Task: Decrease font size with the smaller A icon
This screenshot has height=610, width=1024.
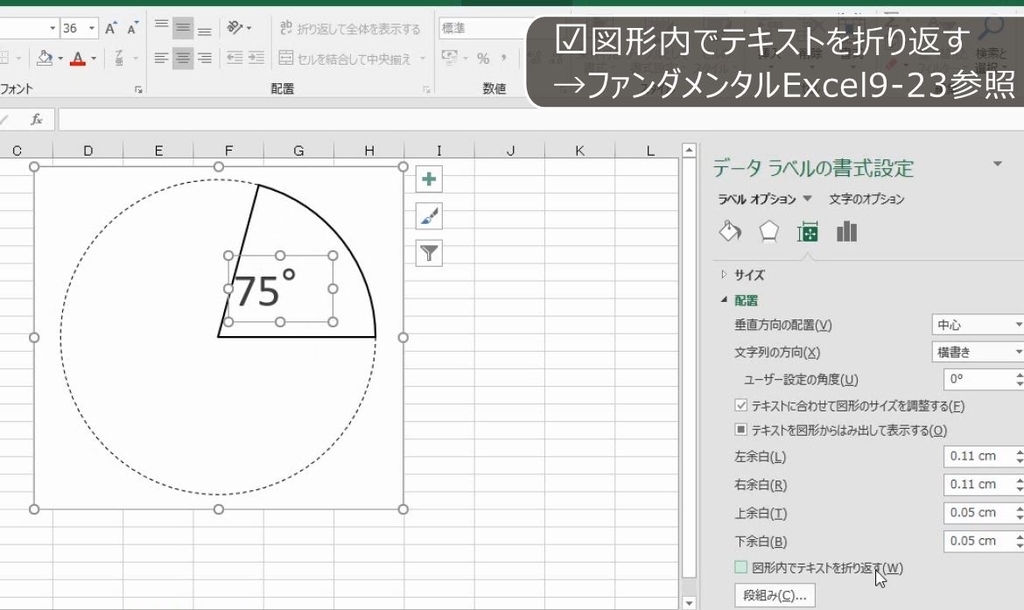Action: click(x=133, y=28)
